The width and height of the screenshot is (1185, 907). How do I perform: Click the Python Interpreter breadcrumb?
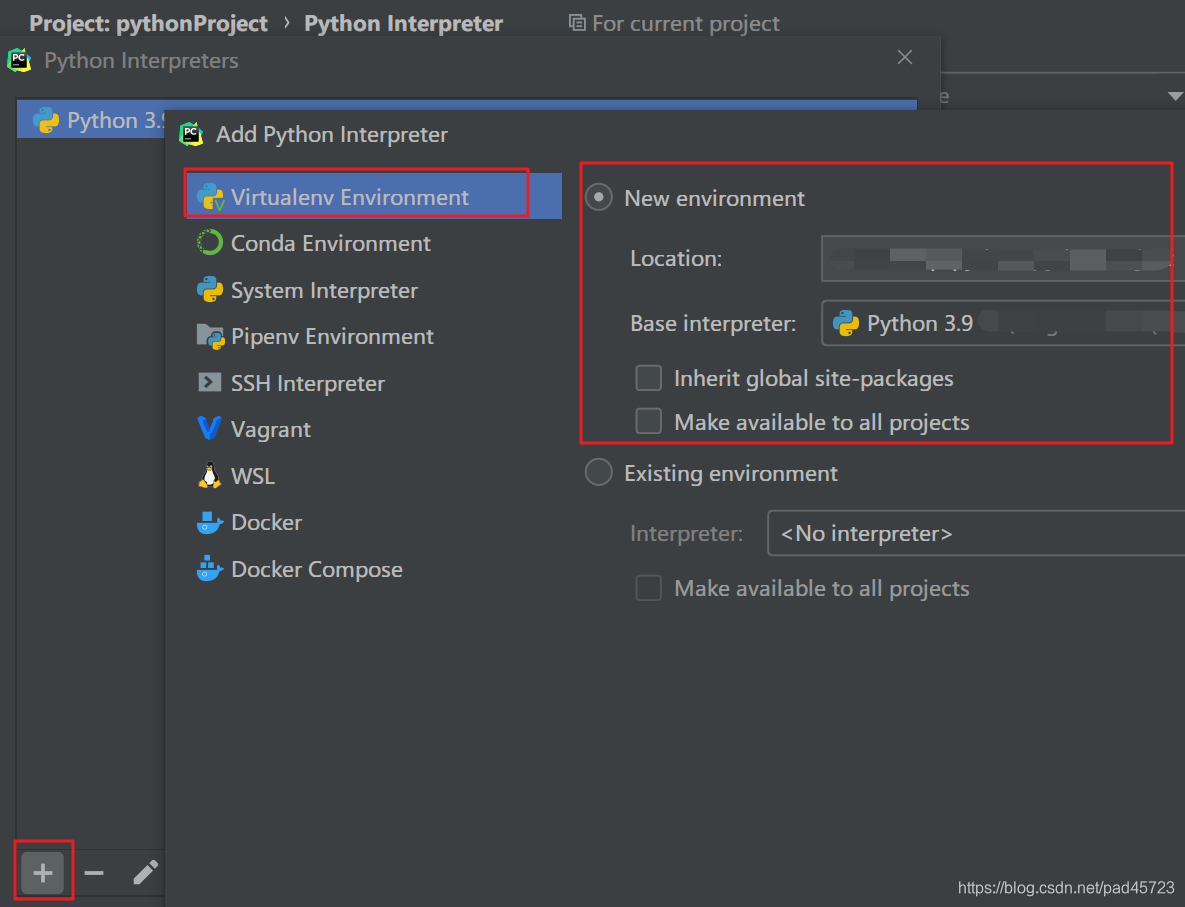[x=403, y=22]
